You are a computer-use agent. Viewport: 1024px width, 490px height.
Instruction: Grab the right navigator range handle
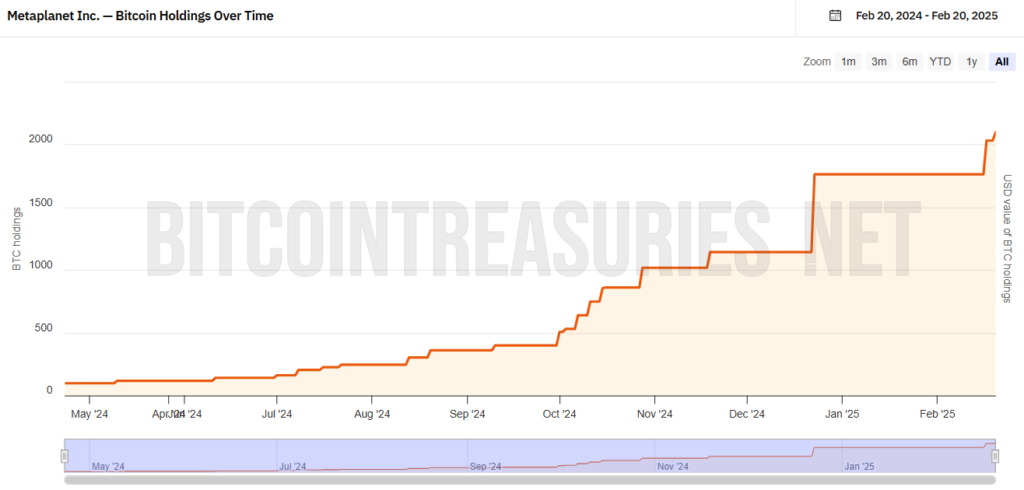coord(995,456)
